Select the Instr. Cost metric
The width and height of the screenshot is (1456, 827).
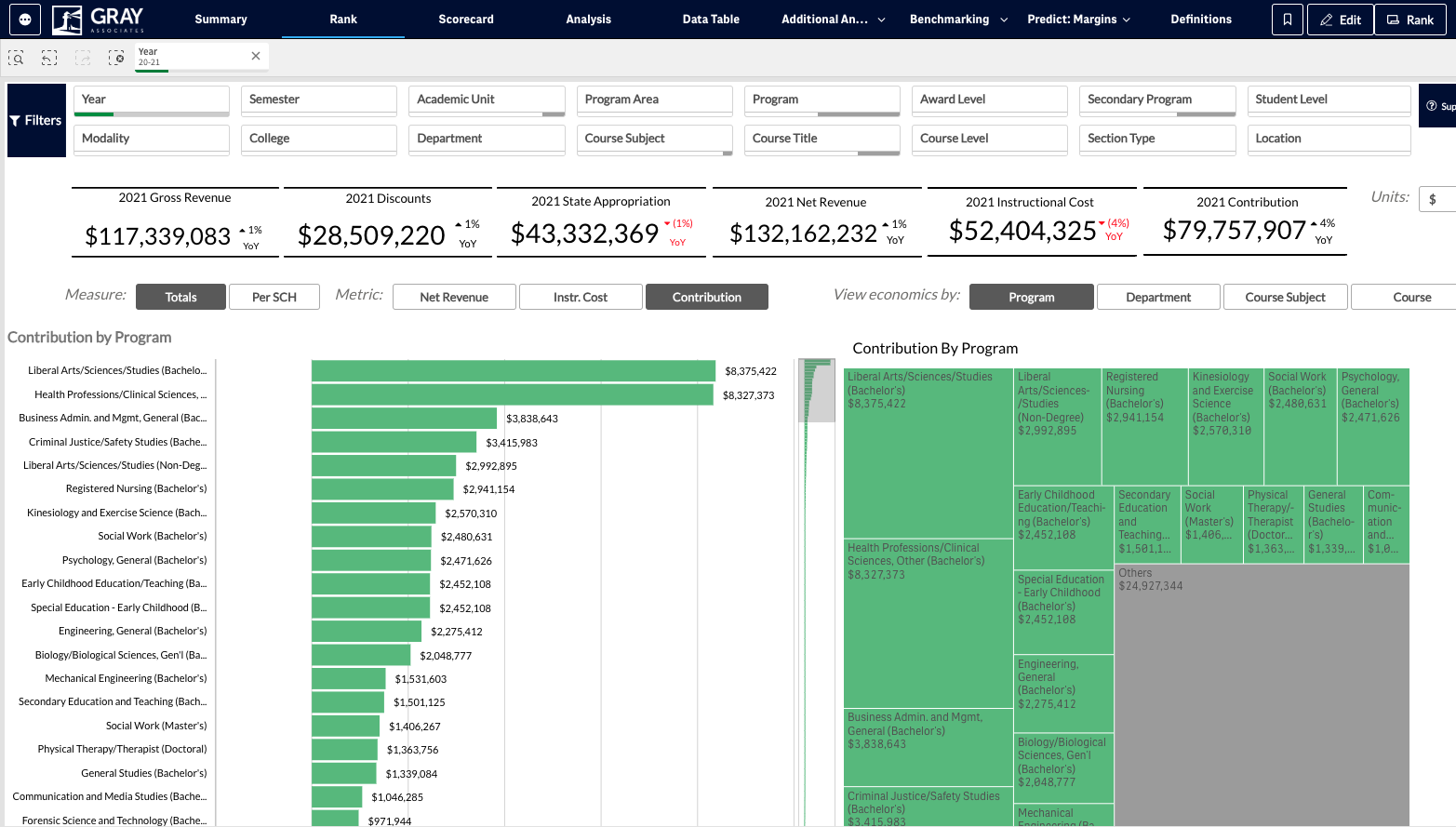[581, 297]
